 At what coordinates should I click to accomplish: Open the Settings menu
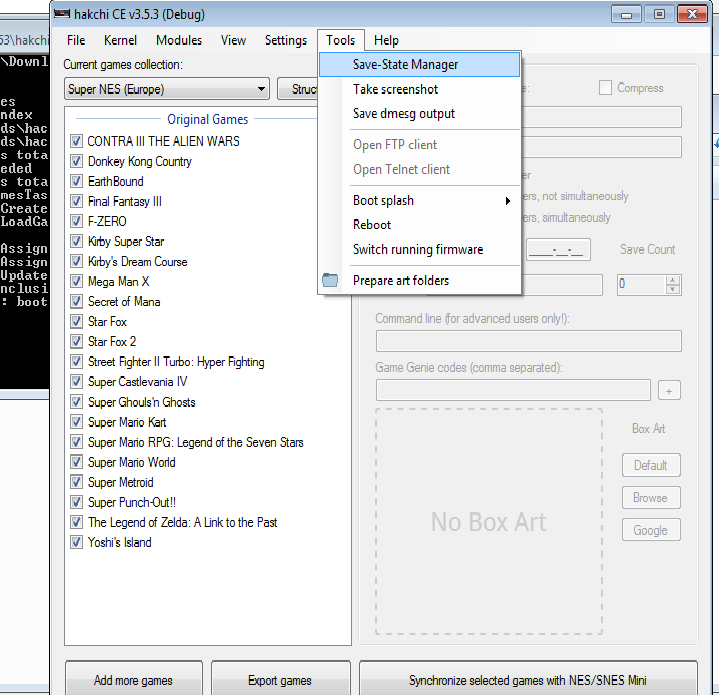[x=286, y=40]
